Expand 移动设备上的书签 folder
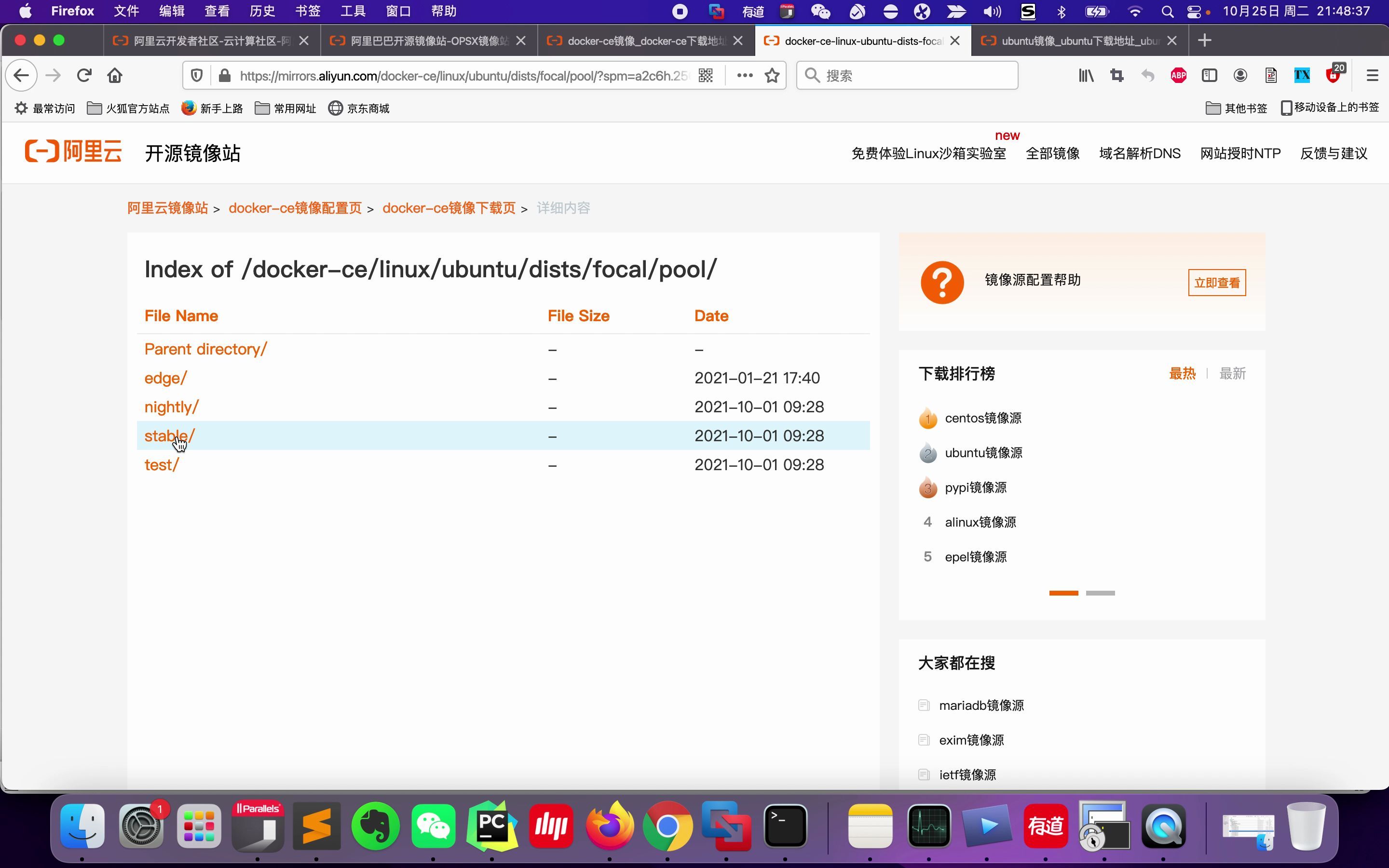 (1330, 108)
